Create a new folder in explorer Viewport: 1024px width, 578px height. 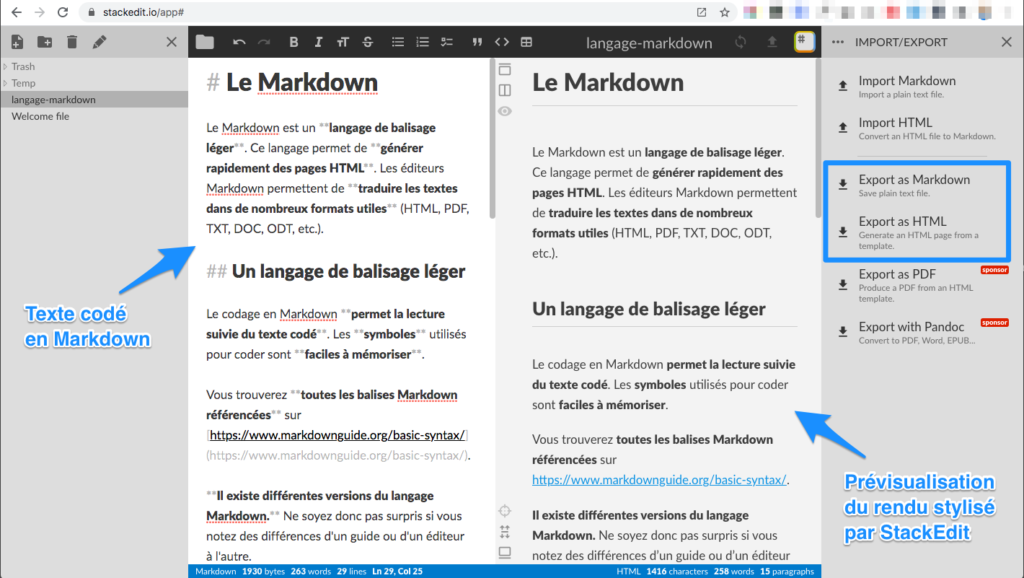[45, 42]
